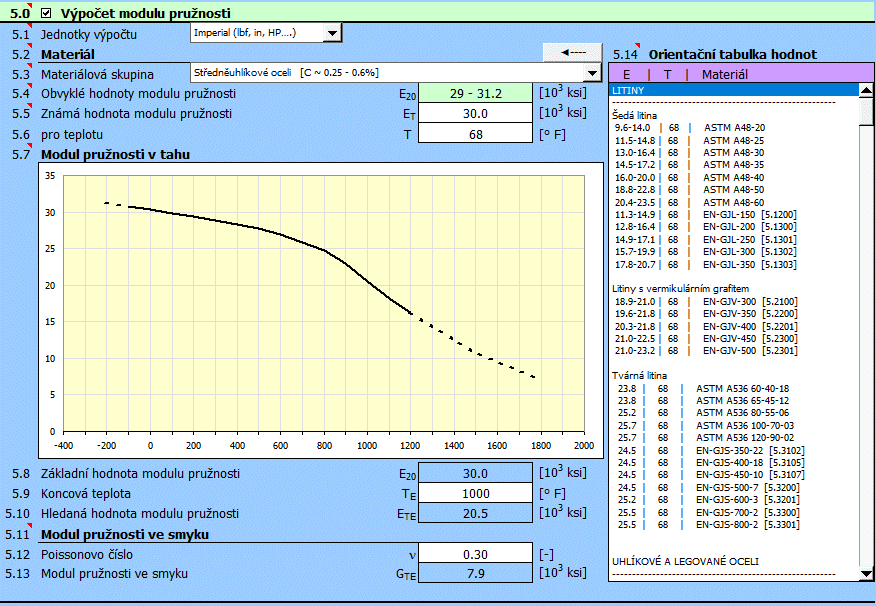Select EN-GJS-400-18 [5.3105] row
876x606 pixels.
pos(734,462)
